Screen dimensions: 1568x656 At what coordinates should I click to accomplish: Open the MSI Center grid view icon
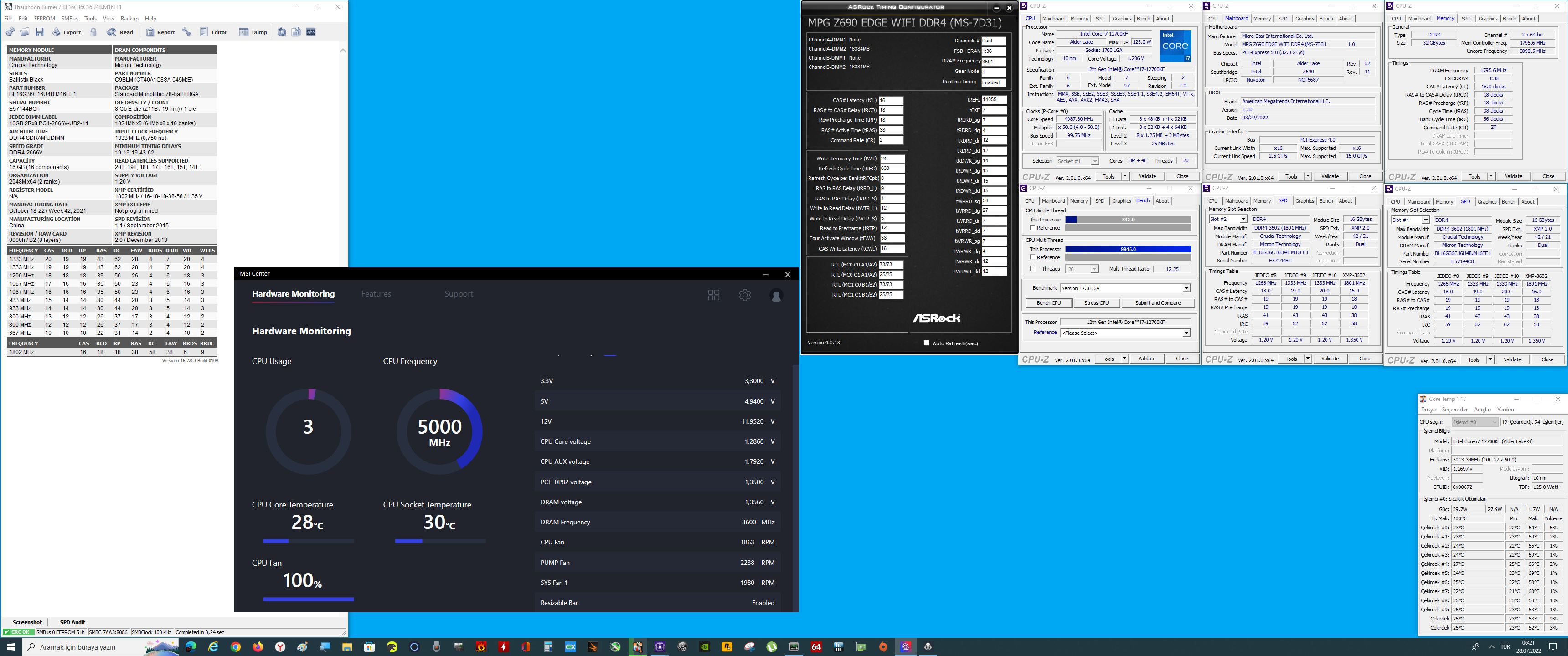click(713, 295)
